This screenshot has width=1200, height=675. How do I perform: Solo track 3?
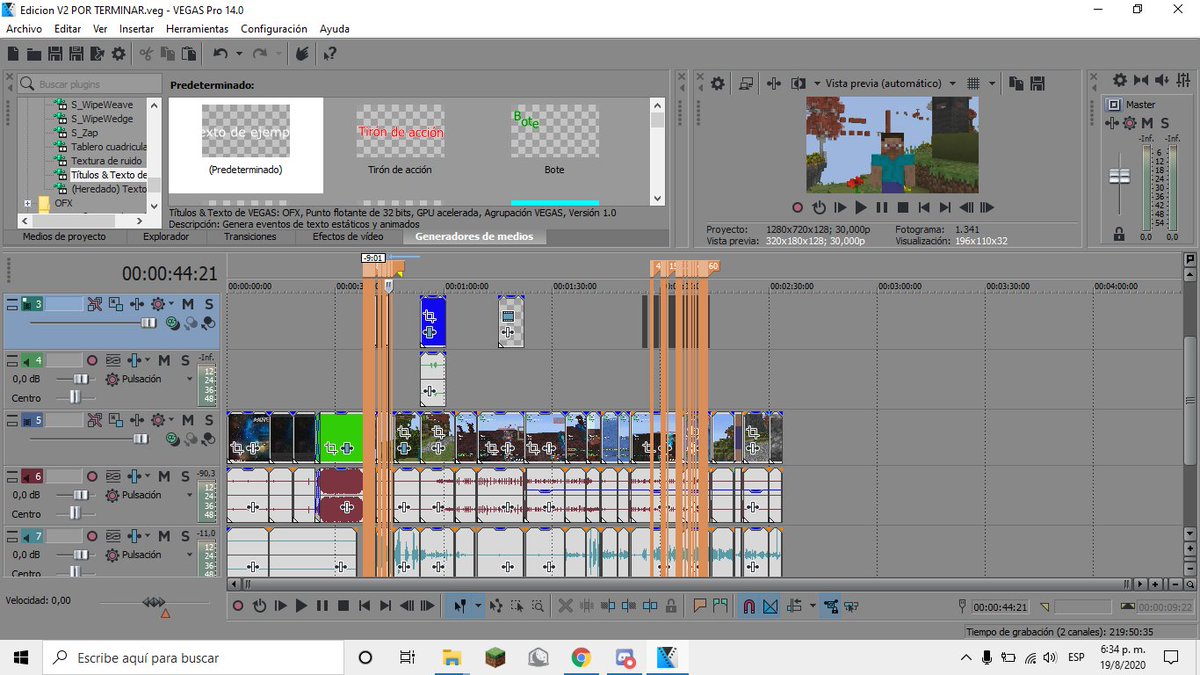[x=209, y=304]
